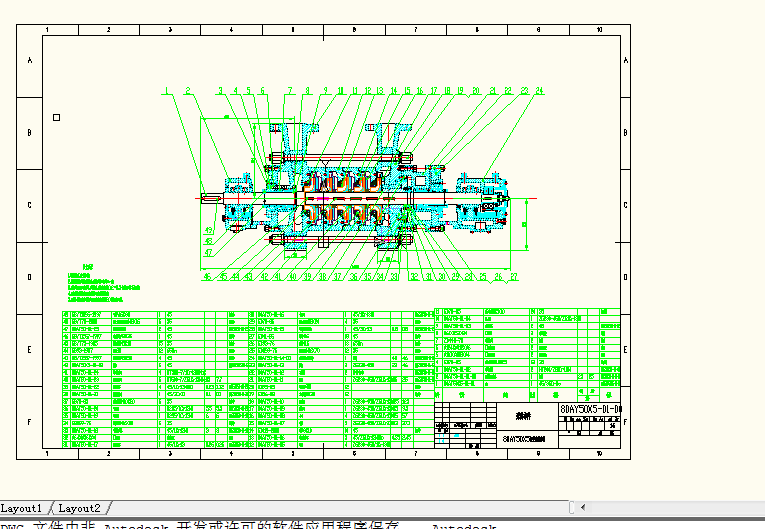
Task: Select part callout number 20
Action: tap(476, 90)
